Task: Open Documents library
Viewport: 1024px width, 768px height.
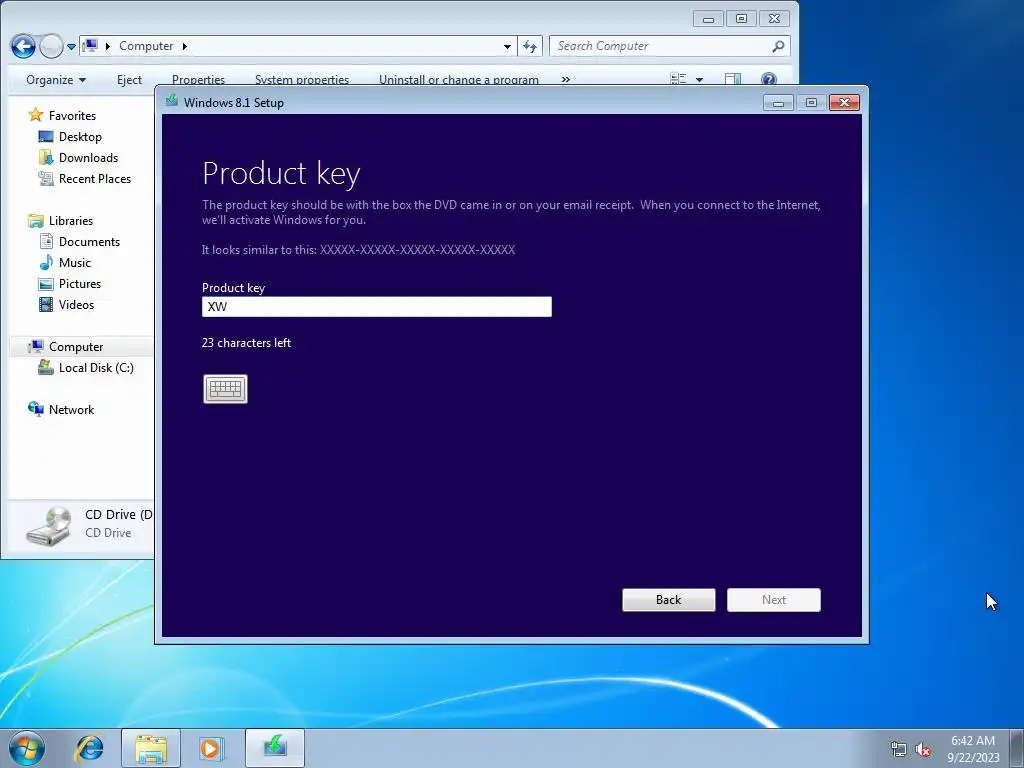Action: click(89, 242)
